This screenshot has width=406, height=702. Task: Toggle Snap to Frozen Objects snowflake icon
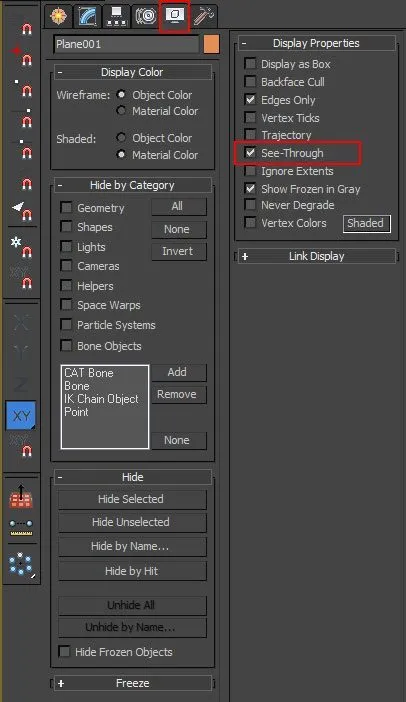(x=22, y=248)
